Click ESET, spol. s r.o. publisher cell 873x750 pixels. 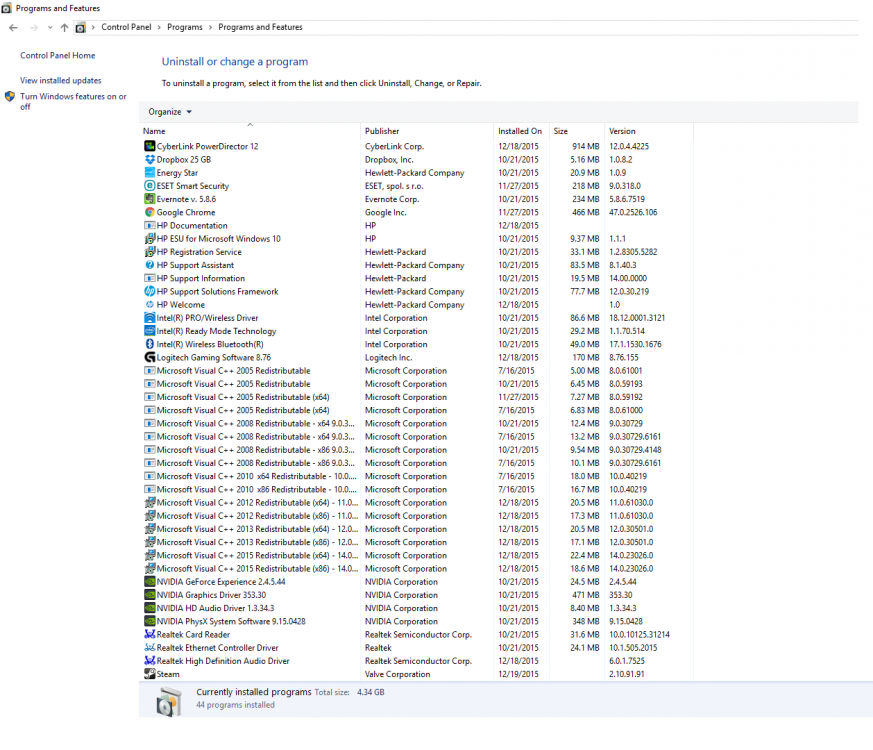click(394, 185)
